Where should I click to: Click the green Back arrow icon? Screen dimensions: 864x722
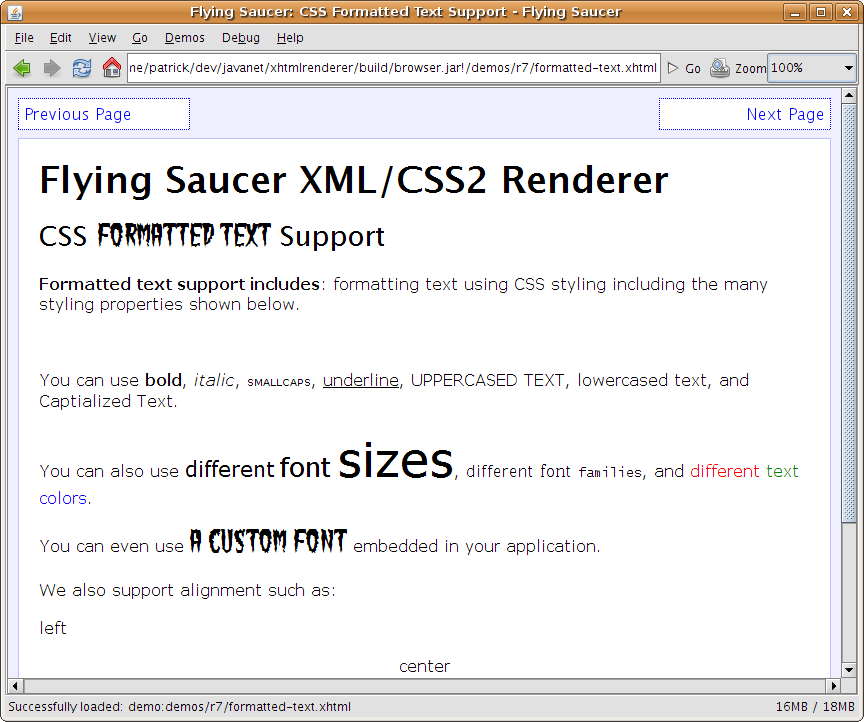tap(22, 68)
